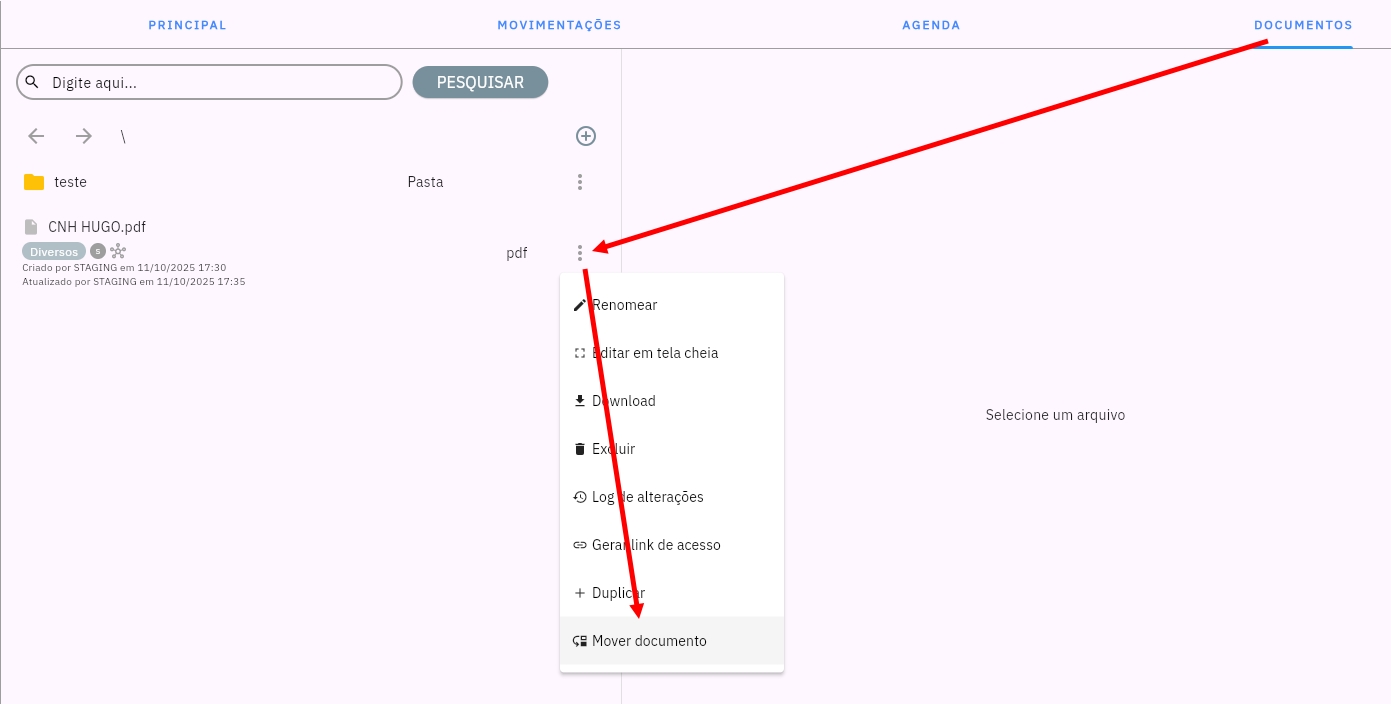Viewport: 1391px width, 704px height.
Task: Toggle the three-dot menu for CNH HUGO.pdf
Action: (580, 253)
